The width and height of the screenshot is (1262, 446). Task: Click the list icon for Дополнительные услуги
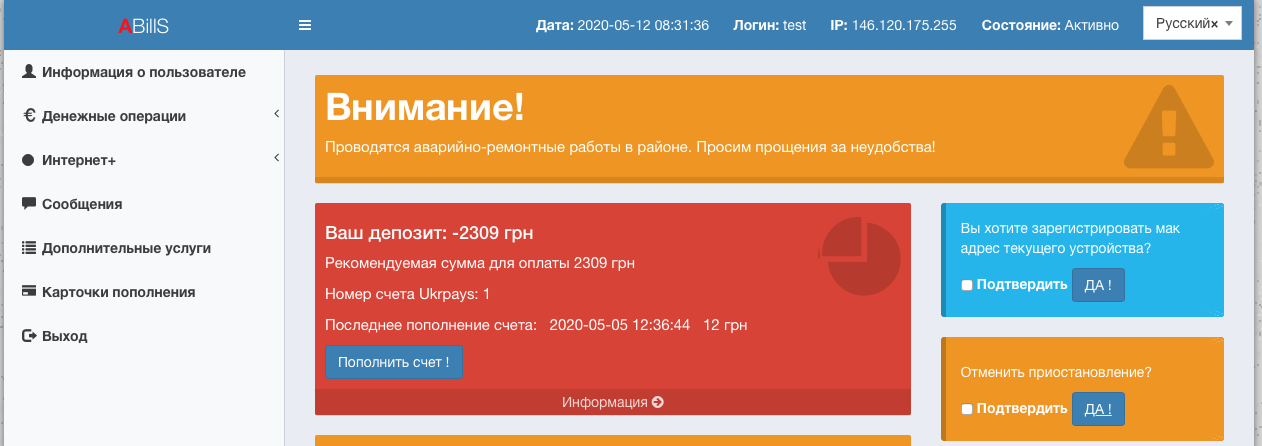click(x=29, y=248)
